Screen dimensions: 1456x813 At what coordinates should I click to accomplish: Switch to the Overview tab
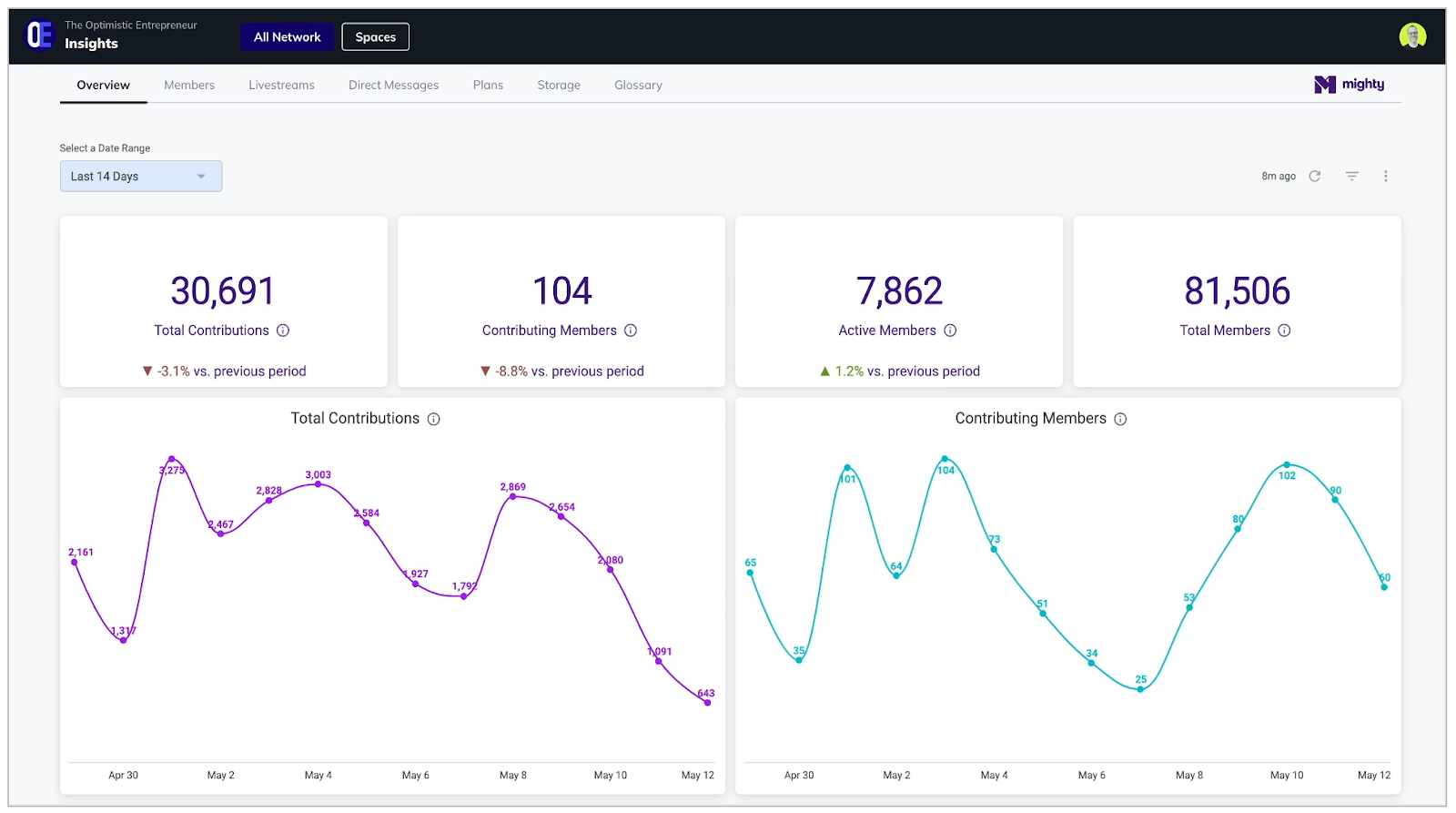103,86
